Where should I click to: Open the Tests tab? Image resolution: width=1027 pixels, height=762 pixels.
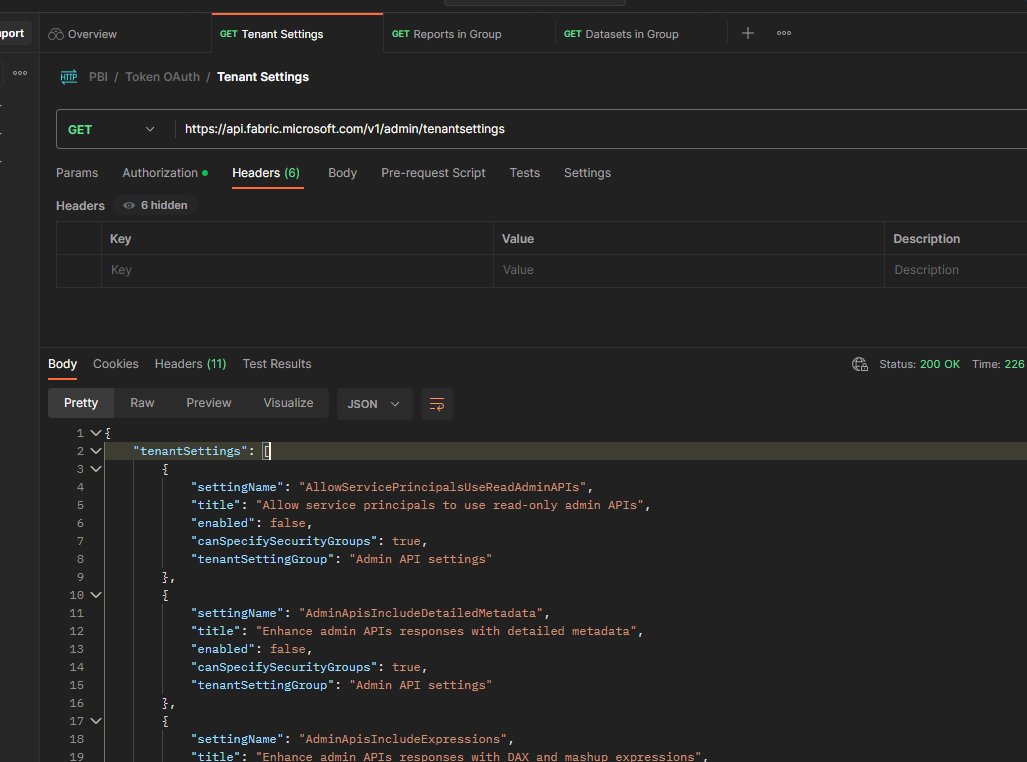525,173
